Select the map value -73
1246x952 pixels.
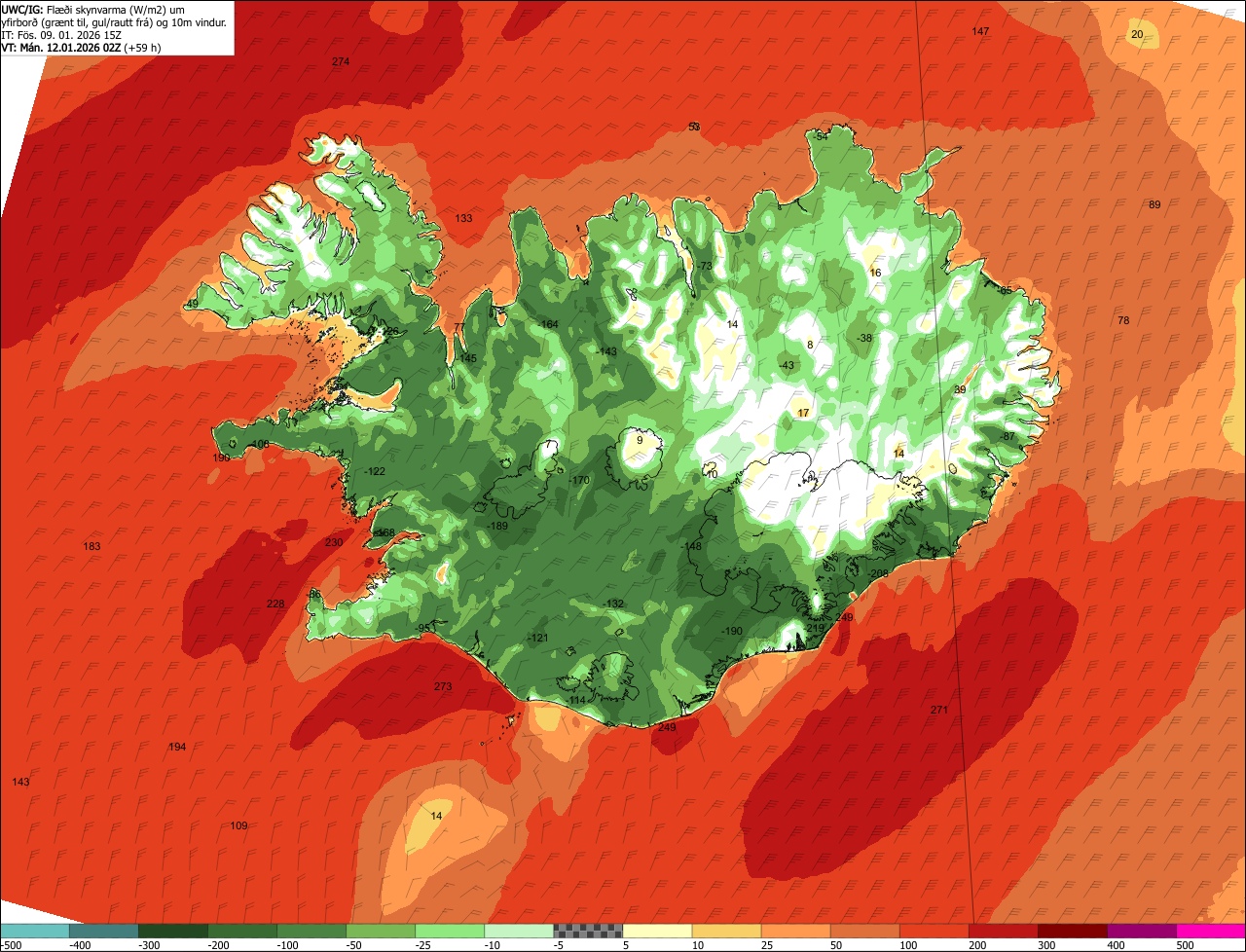705,266
